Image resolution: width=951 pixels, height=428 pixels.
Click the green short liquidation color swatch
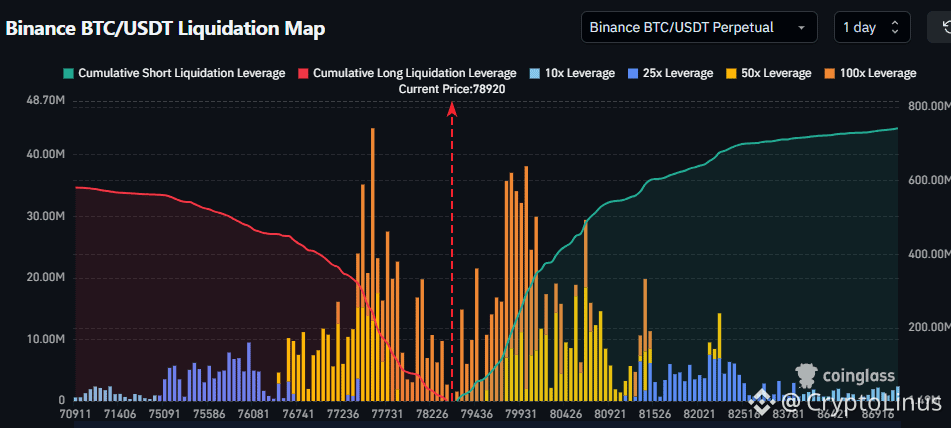tap(68, 74)
